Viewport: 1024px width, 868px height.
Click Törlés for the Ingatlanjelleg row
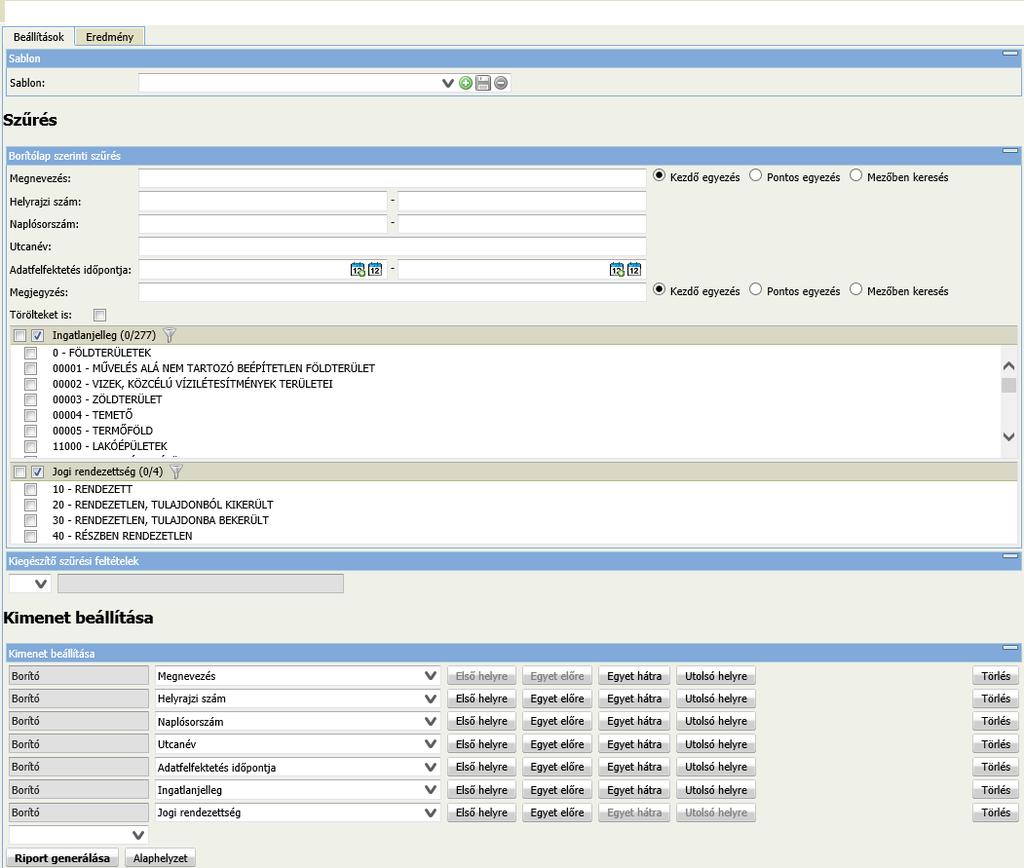pos(995,790)
